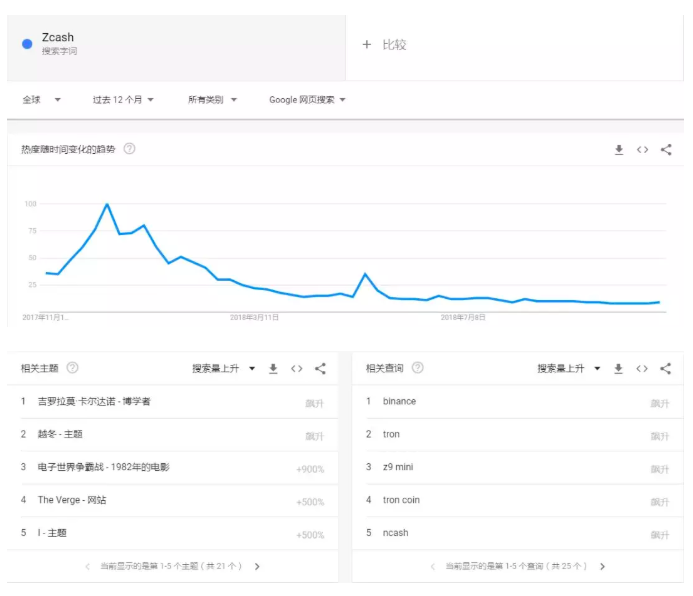Open related query ncash
The width and height of the screenshot is (693, 596).
pos(396,533)
